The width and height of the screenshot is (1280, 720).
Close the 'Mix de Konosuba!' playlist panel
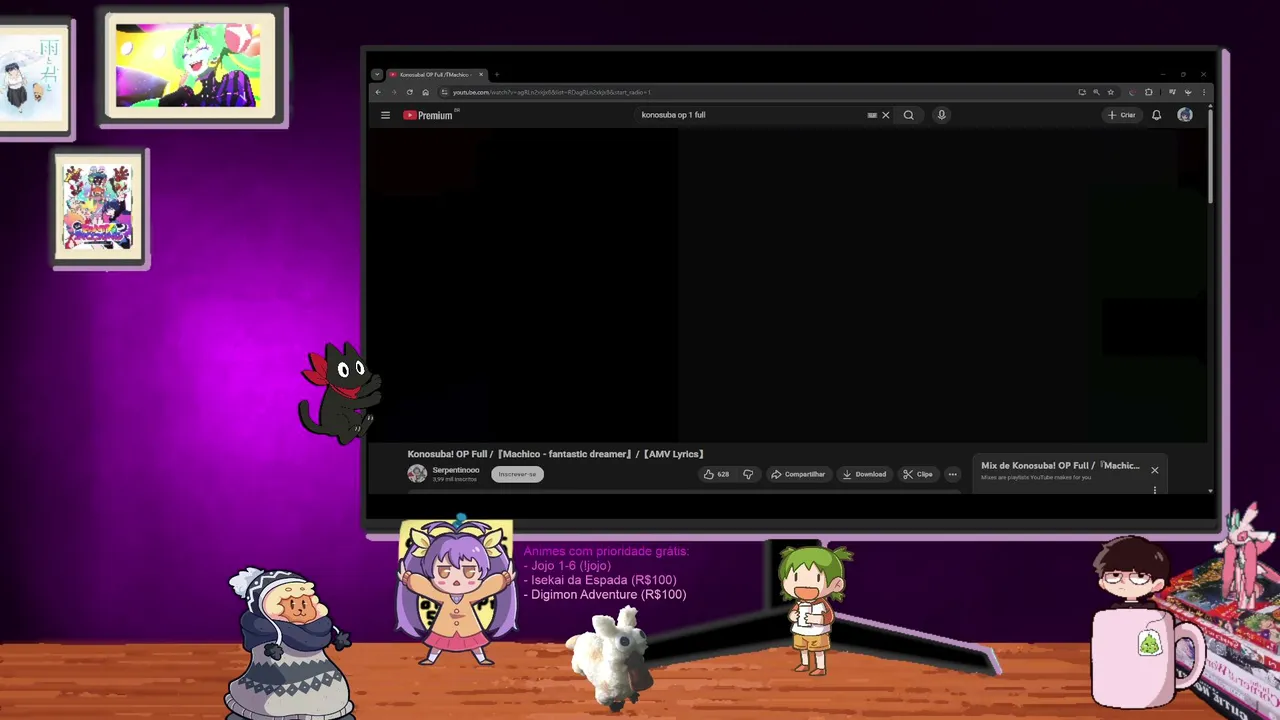click(x=1155, y=470)
